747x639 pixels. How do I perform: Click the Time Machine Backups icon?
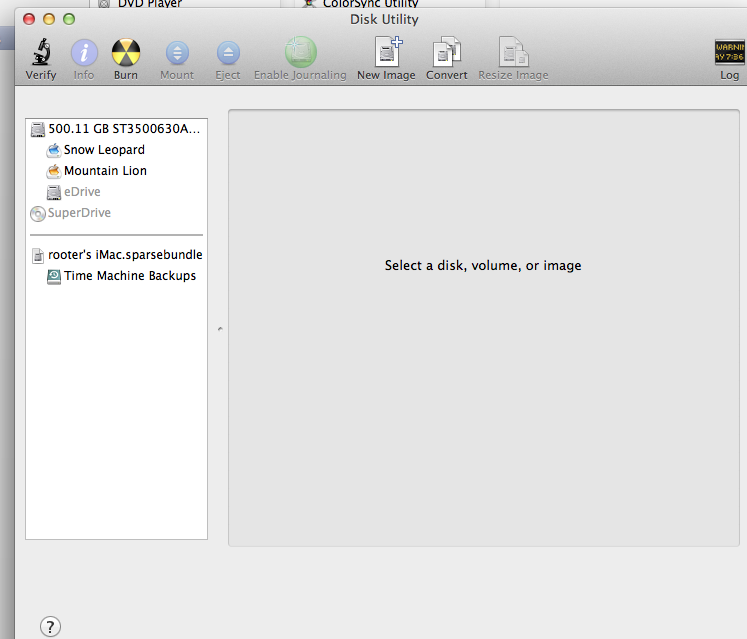54,276
